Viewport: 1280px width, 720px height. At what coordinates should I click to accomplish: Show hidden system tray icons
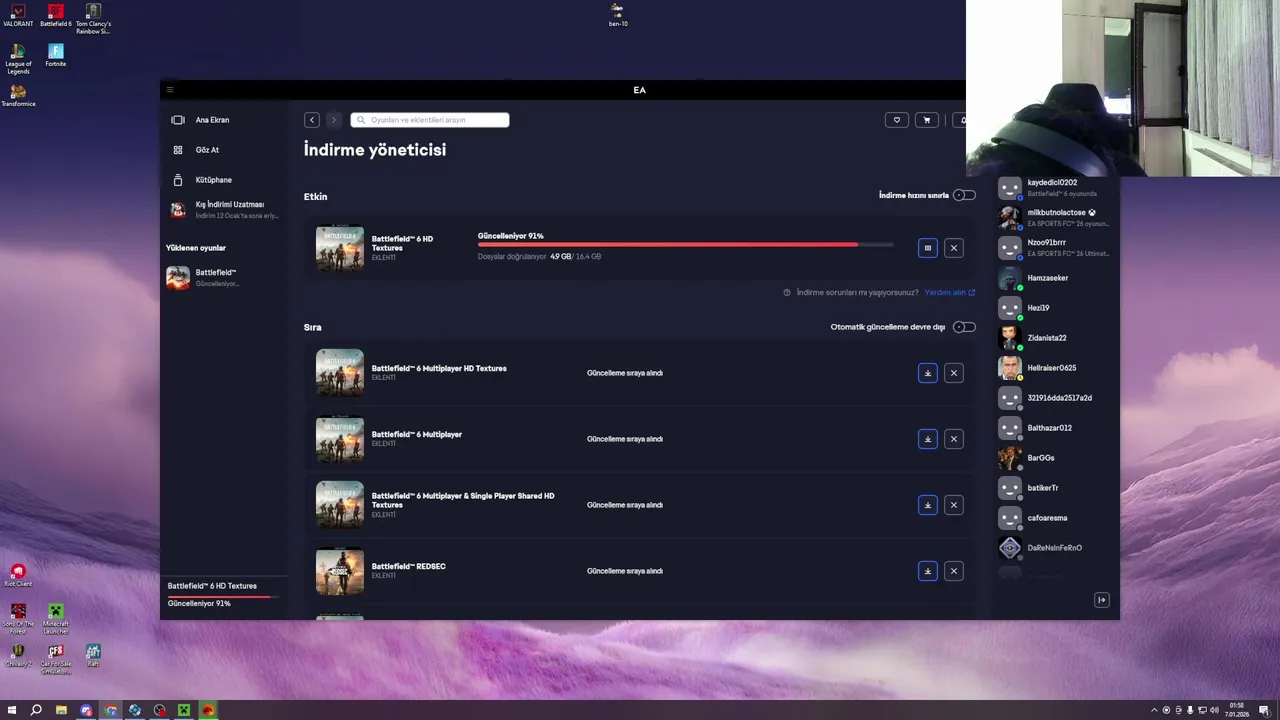tap(1154, 710)
